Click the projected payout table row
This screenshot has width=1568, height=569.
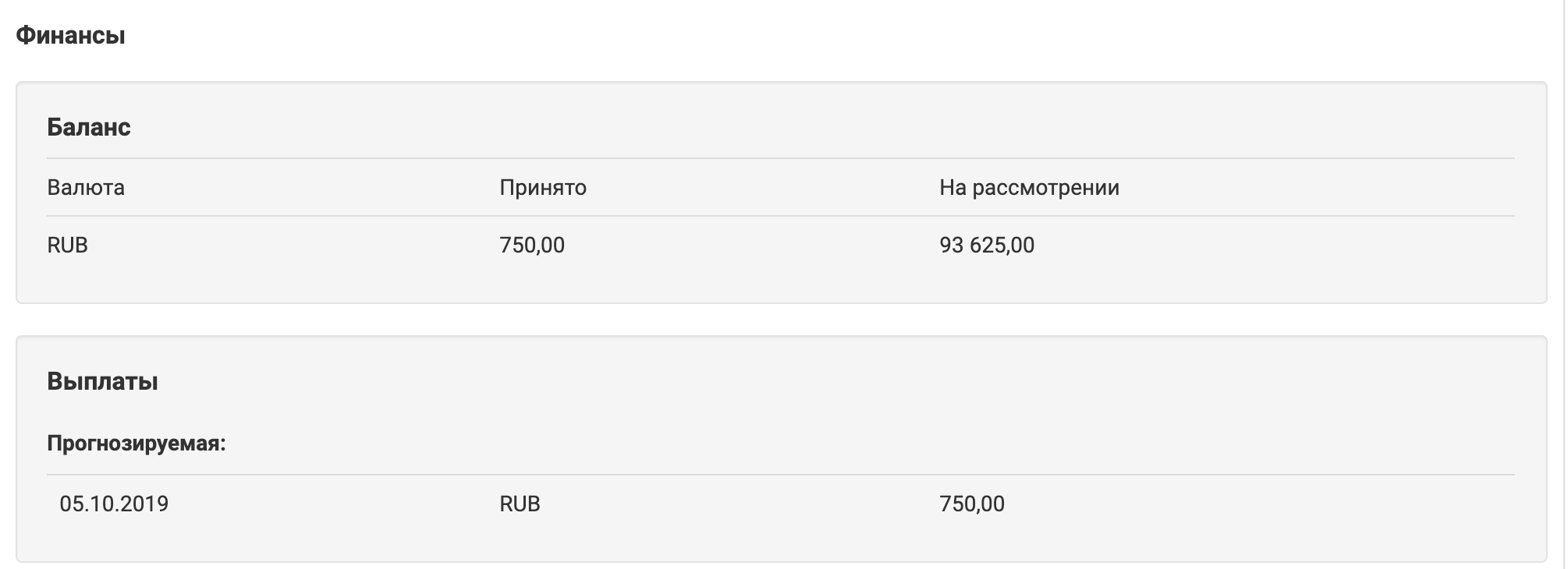point(781,504)
